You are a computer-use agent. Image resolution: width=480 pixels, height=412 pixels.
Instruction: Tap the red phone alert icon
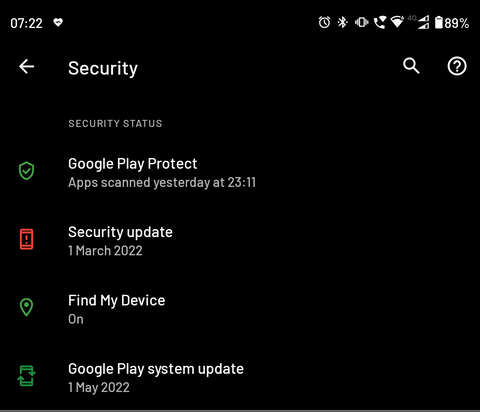(26, 239)
